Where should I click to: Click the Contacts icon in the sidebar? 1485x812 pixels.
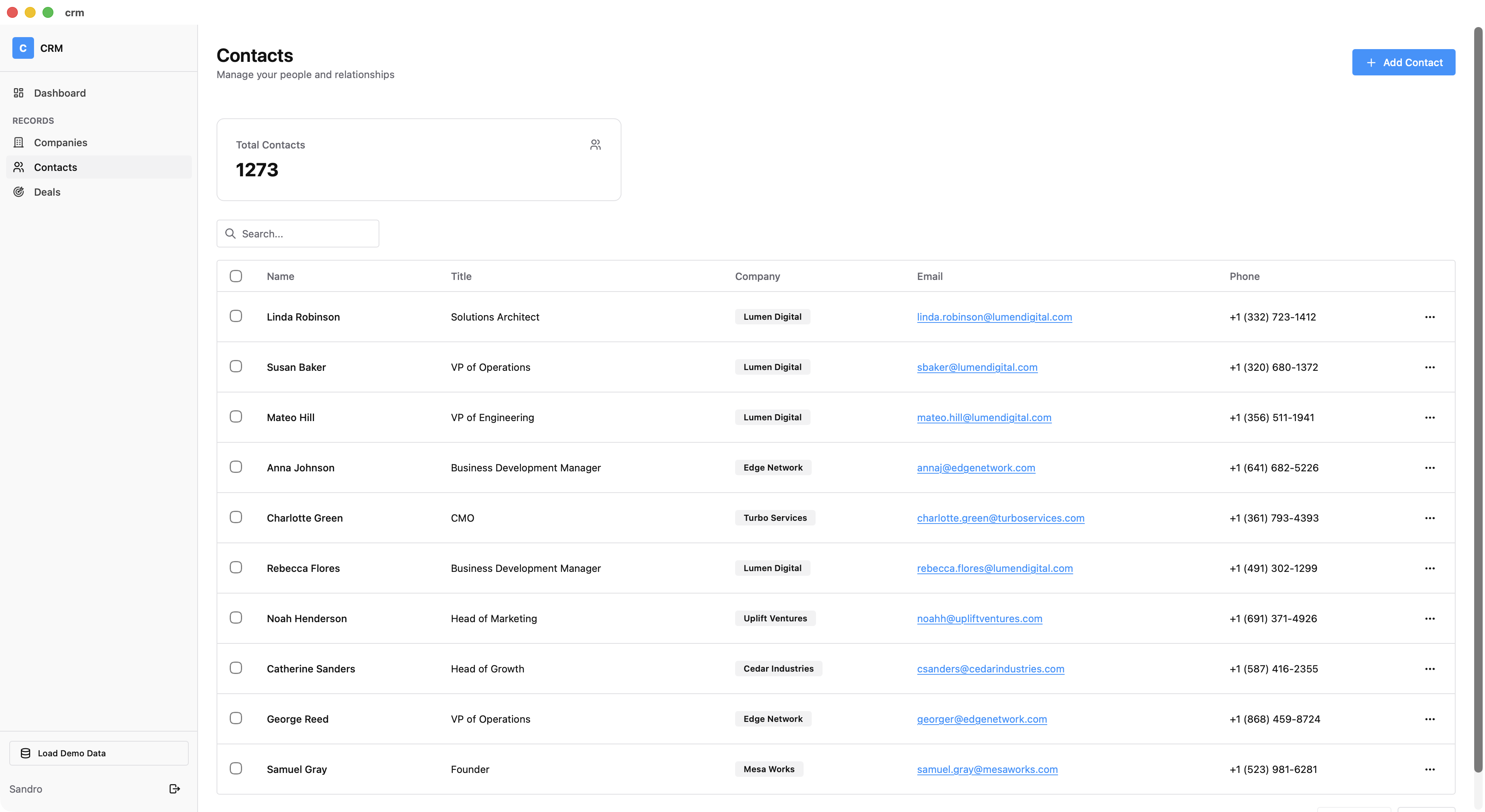[19, 167]
